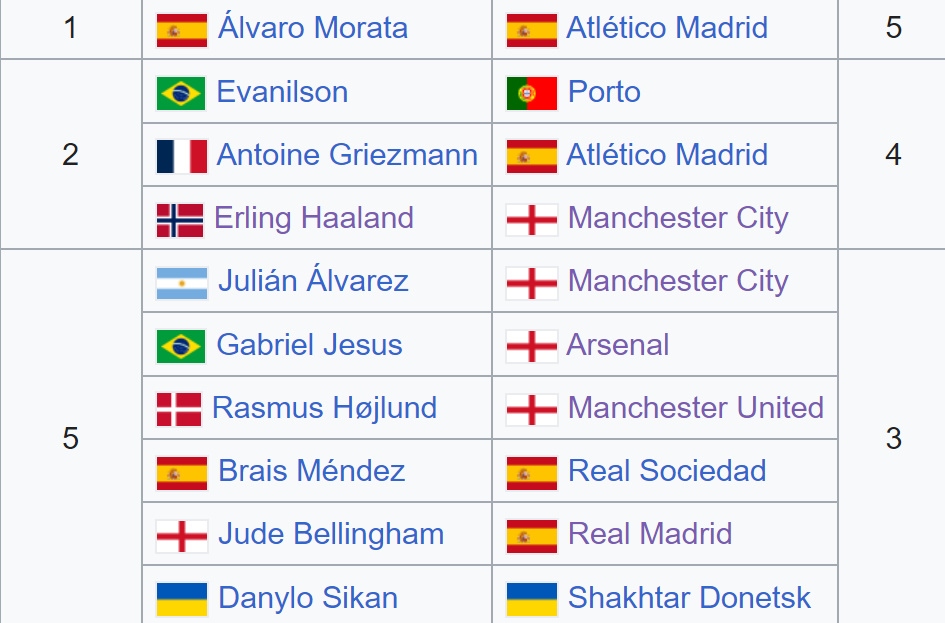945x623 pixels.
Task: Click the Brazilian flag next to Evanilson
Action: (181, 93)
